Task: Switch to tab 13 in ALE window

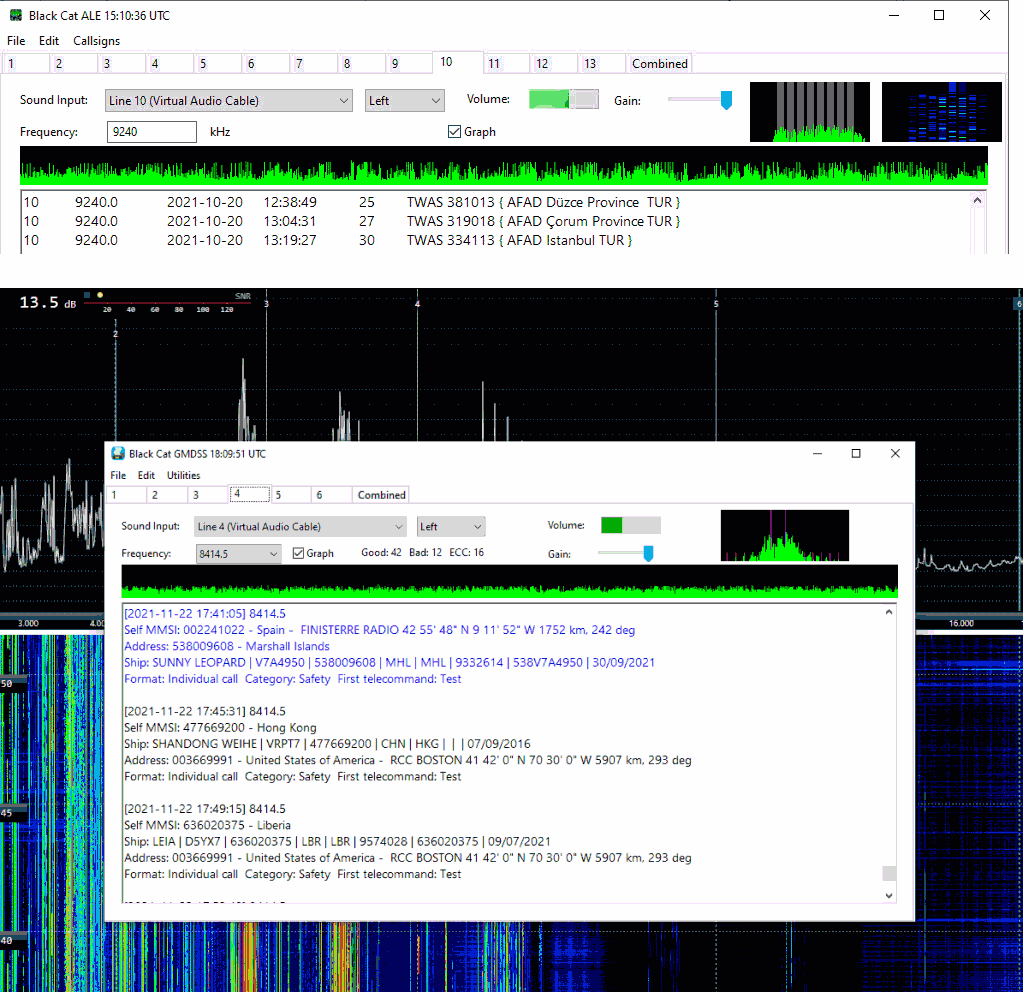Action: click(602, 63)
